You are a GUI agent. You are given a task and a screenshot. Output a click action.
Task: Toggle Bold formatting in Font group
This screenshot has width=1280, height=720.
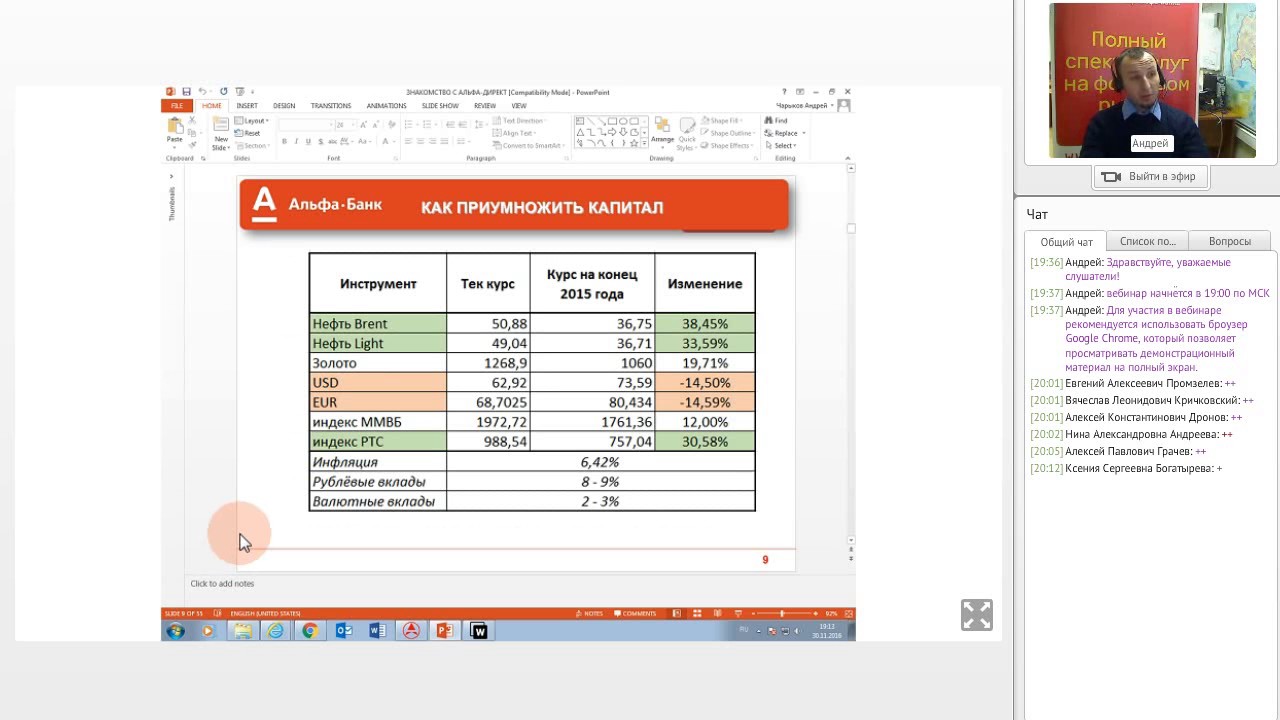coord(284,141)
